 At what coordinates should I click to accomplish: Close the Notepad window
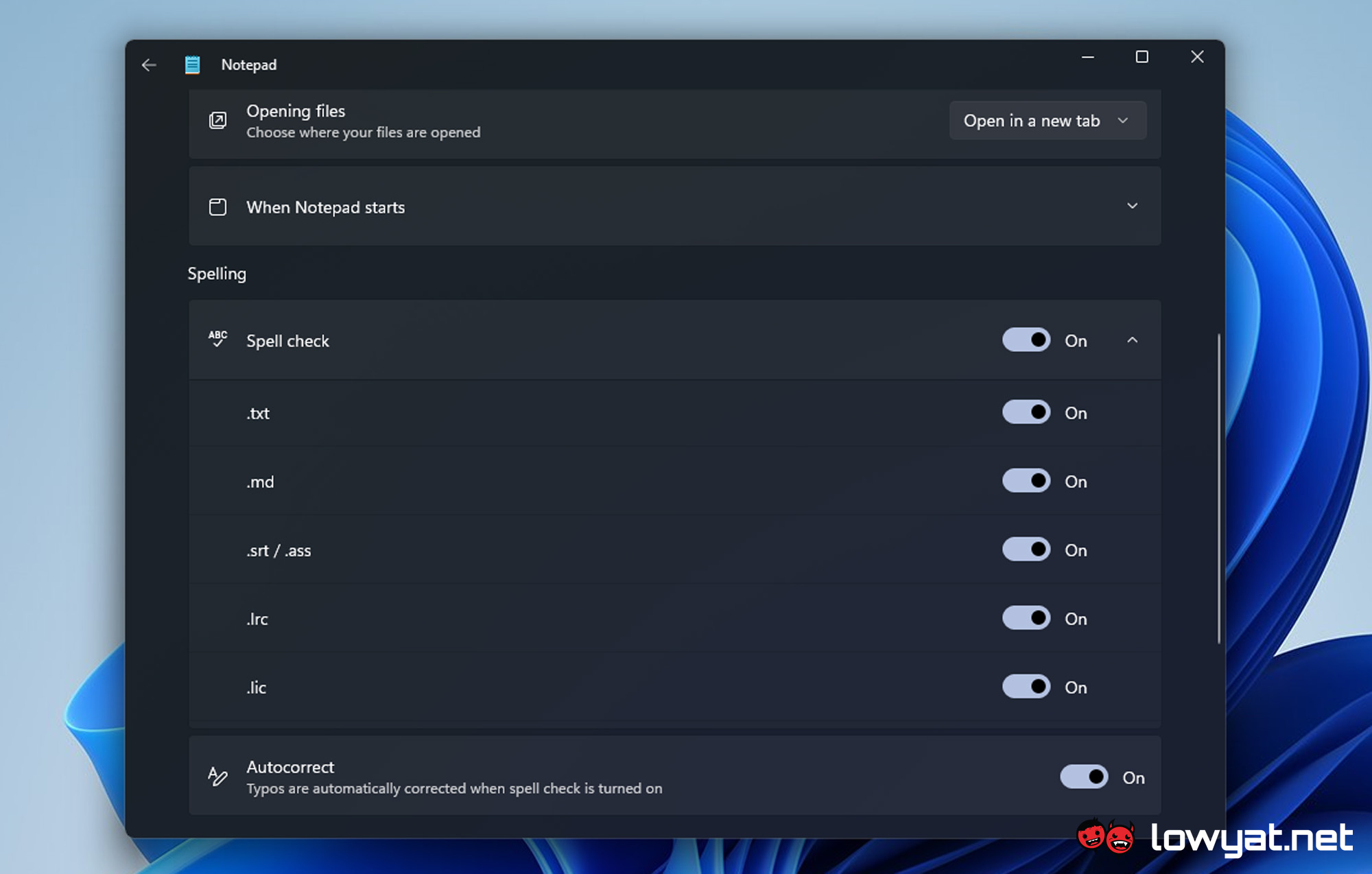pos(1197,57)
